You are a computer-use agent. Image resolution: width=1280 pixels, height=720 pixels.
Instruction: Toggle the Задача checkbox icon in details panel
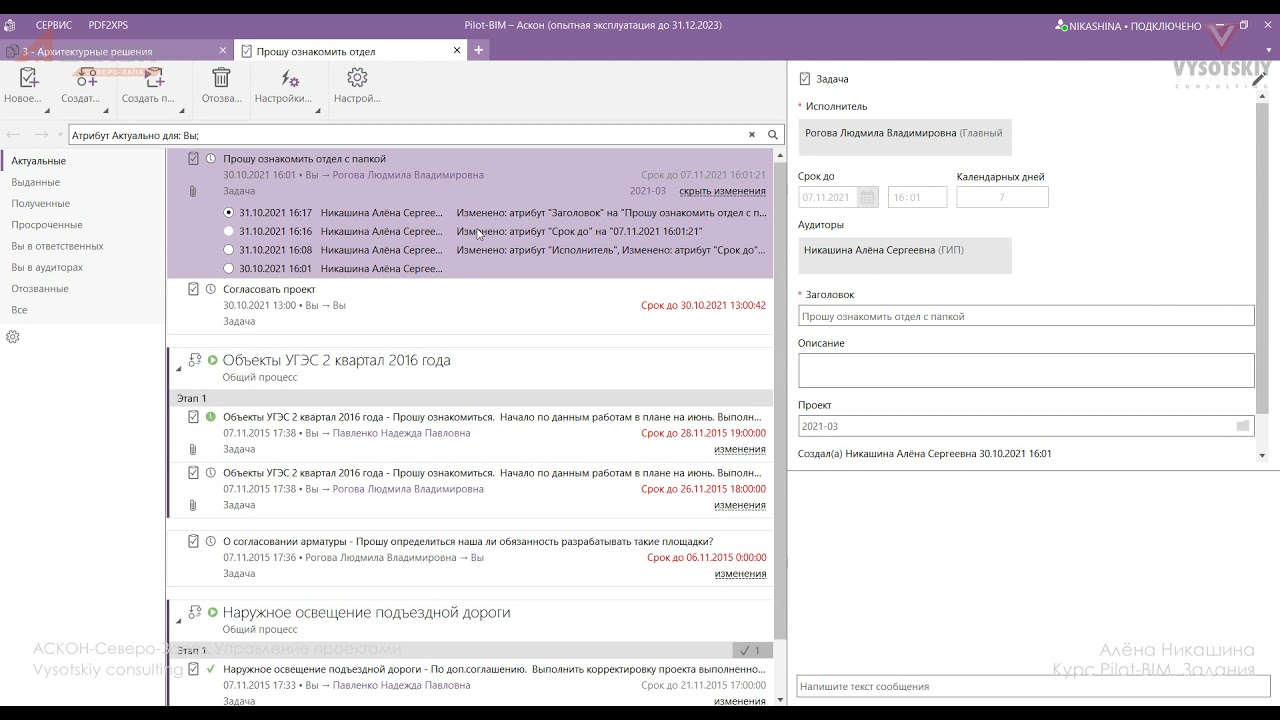805,79
